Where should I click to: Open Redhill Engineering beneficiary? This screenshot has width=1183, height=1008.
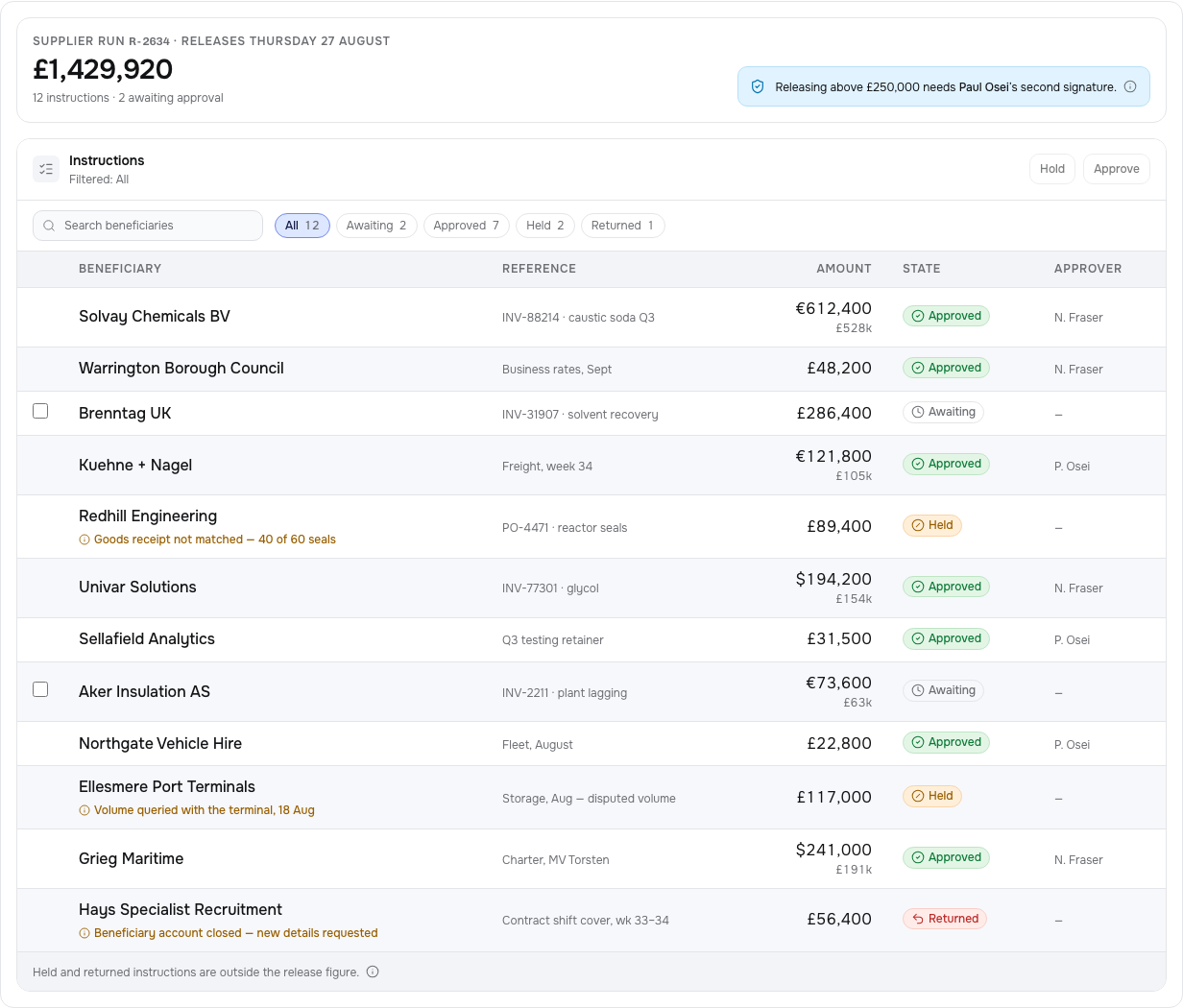click(x=148, y=516)
